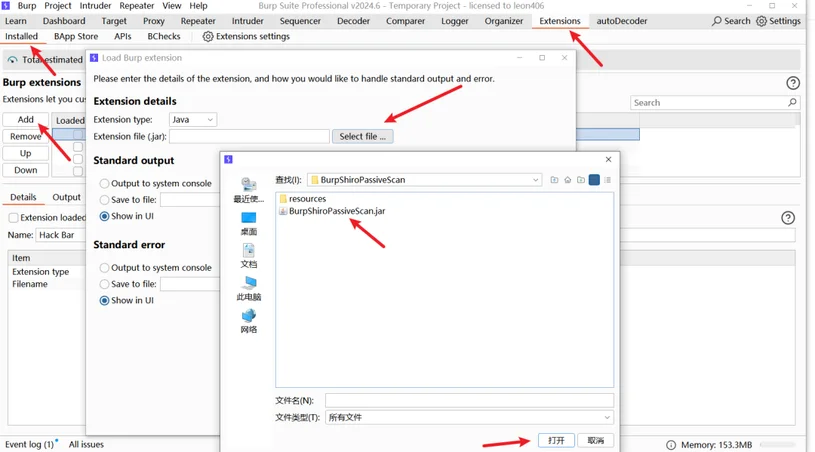The image size is (815, 452).
Task: Select the file BurpShiroPassiveScan.jar
Action: 337,211
